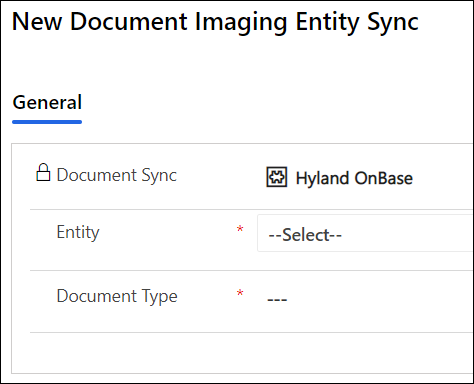The height and width of the screenshot is (384, 474).
Task: Open the Entity --Select-- dropdown
Action: tap(365, 233)
